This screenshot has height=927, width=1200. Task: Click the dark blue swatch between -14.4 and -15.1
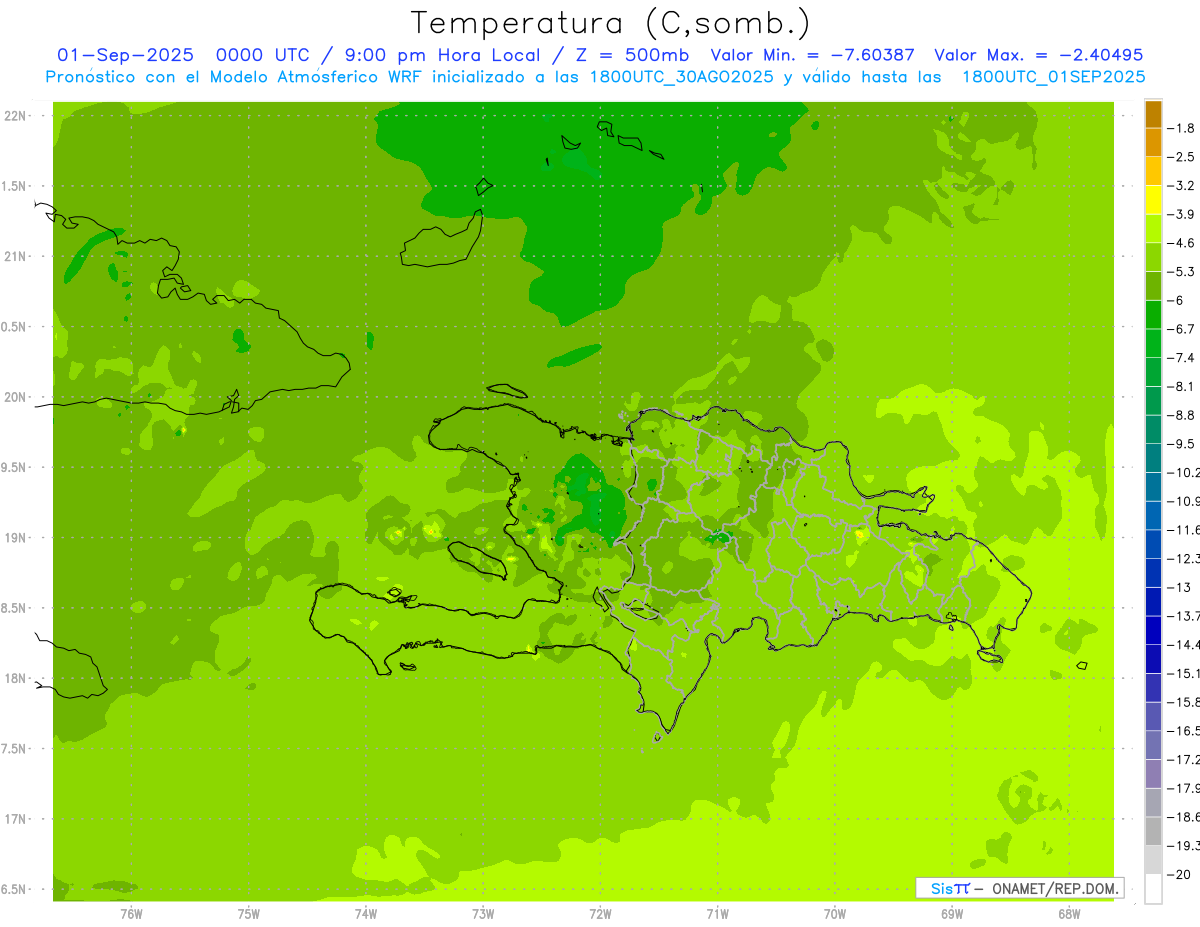click(1153, 659)
